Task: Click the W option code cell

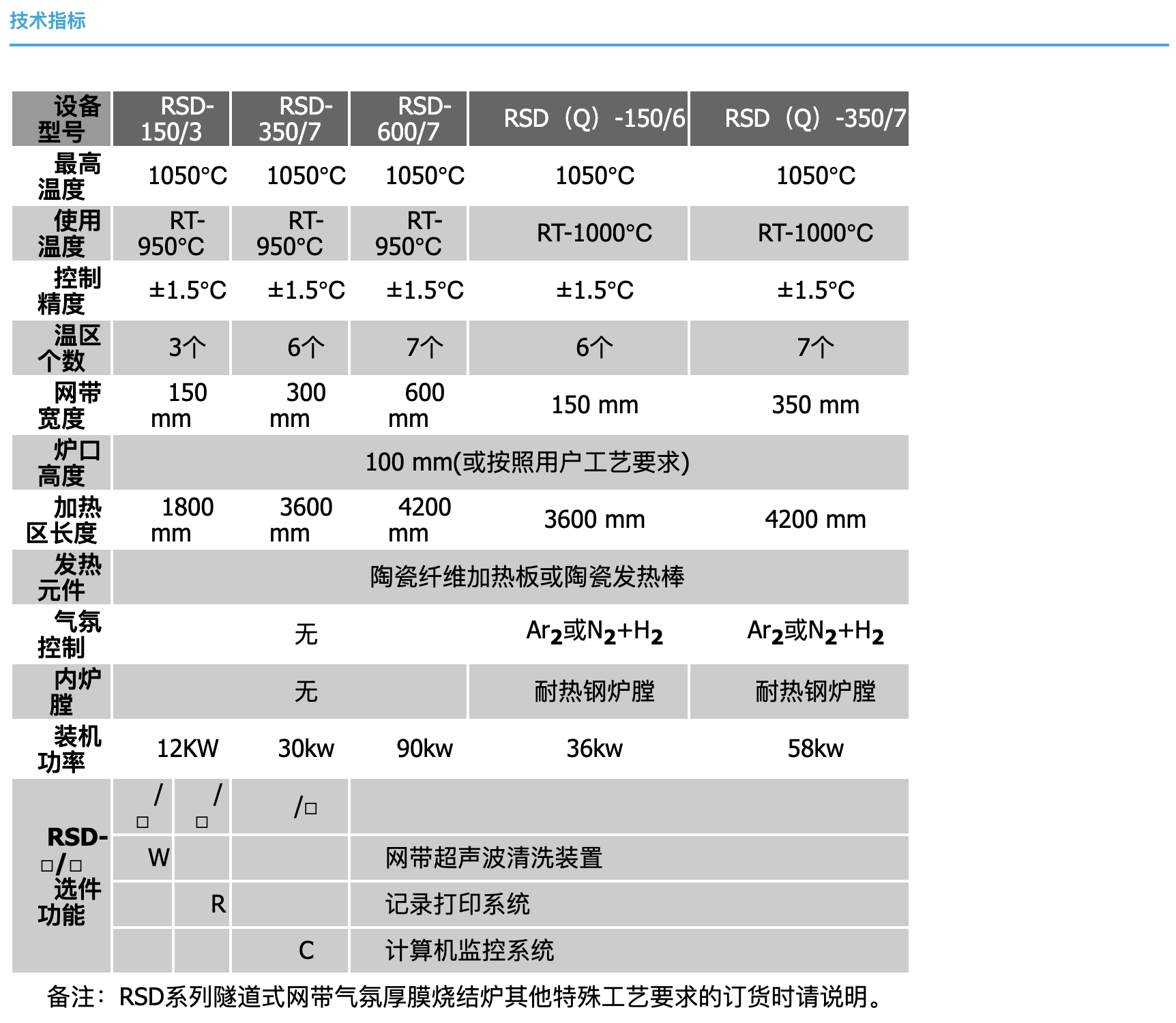Action: (158, 858)
